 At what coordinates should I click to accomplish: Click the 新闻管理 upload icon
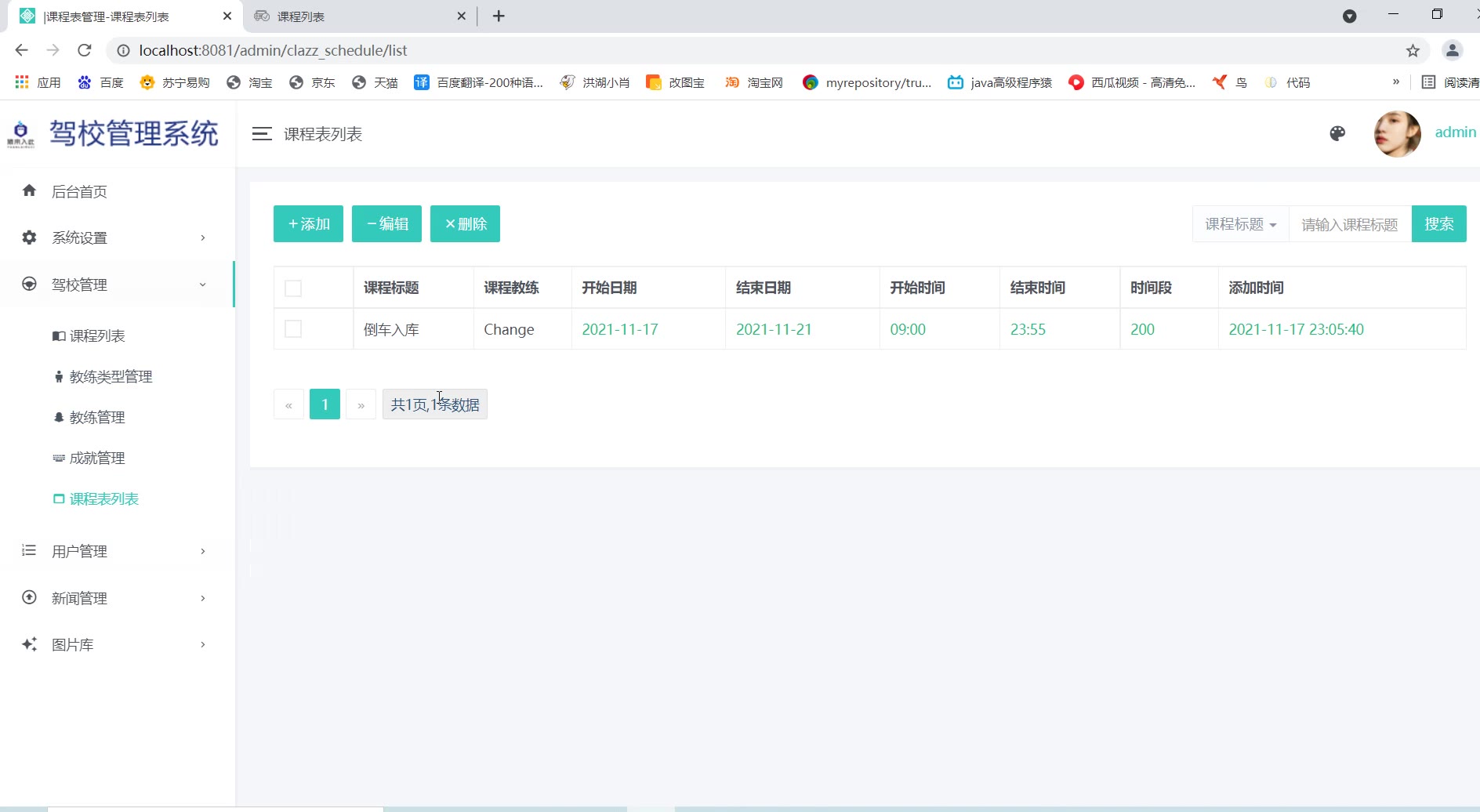[x=30, y=598]
